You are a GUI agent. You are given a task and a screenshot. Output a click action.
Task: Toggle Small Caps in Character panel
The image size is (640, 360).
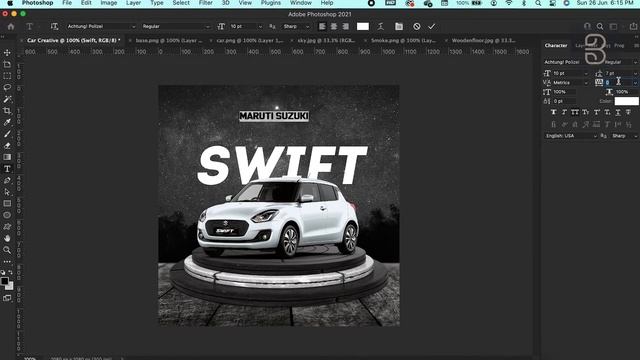click(x=586, y=112)
